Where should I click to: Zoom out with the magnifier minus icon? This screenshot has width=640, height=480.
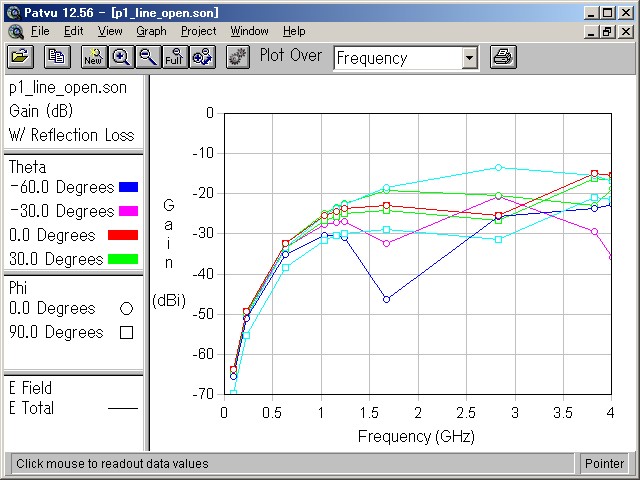tap(148, 56)
